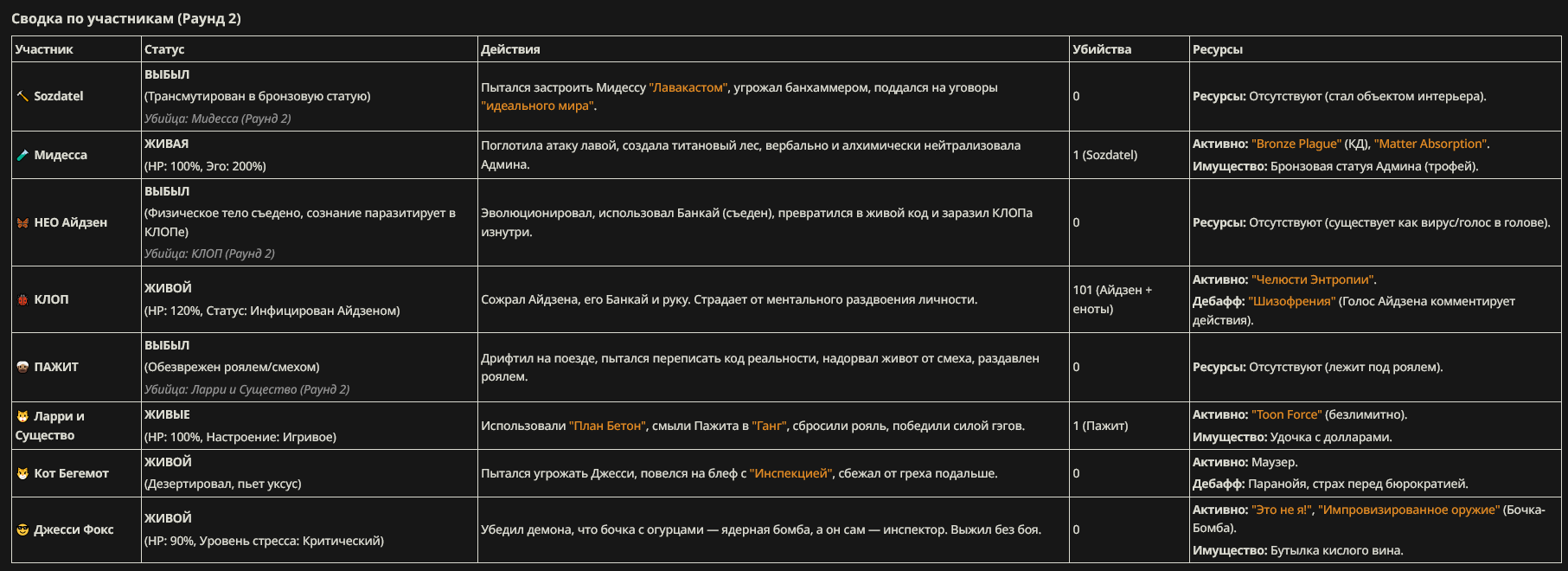Click the butterfly emoji beside НЕО Айдзен
Image resolution: width=1568 pixels, height=571 pixels.
tap(22, 222)
